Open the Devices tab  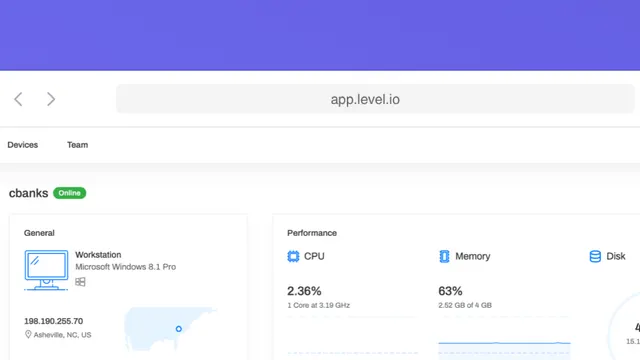click(x=22, y=145)
